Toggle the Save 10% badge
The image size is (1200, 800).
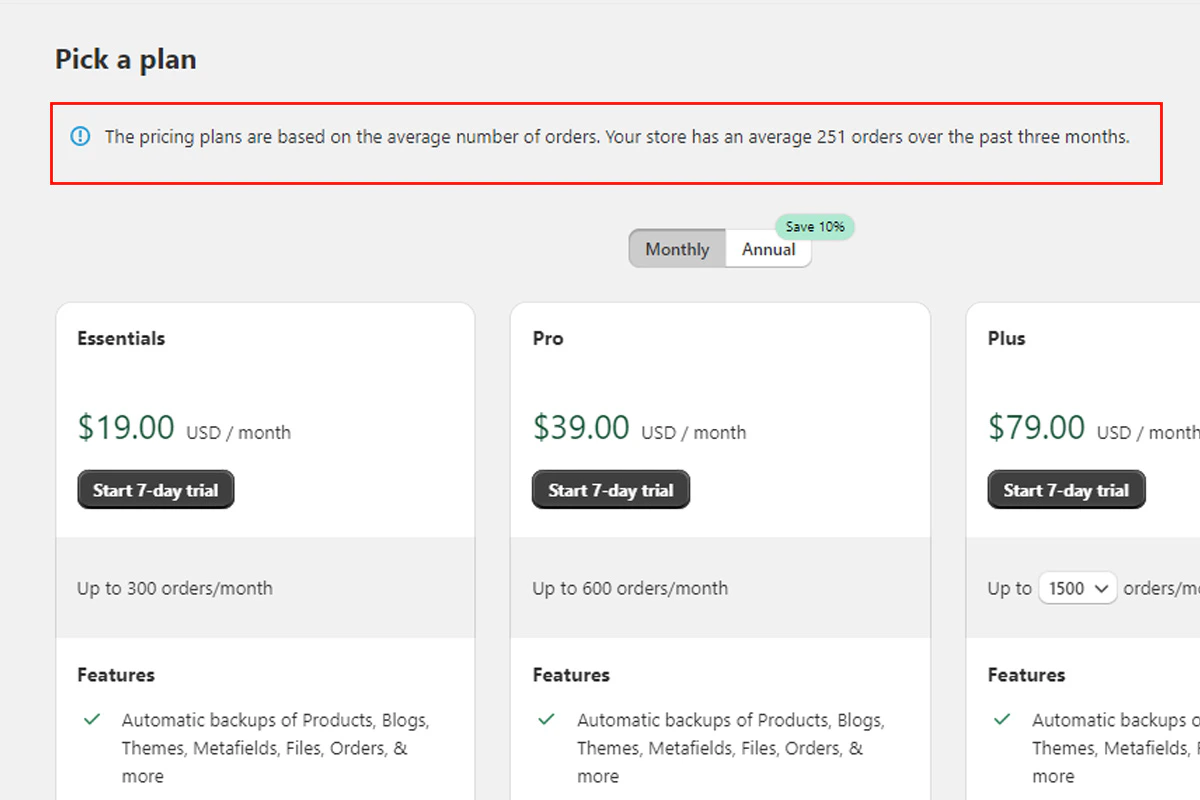[815, 227]
